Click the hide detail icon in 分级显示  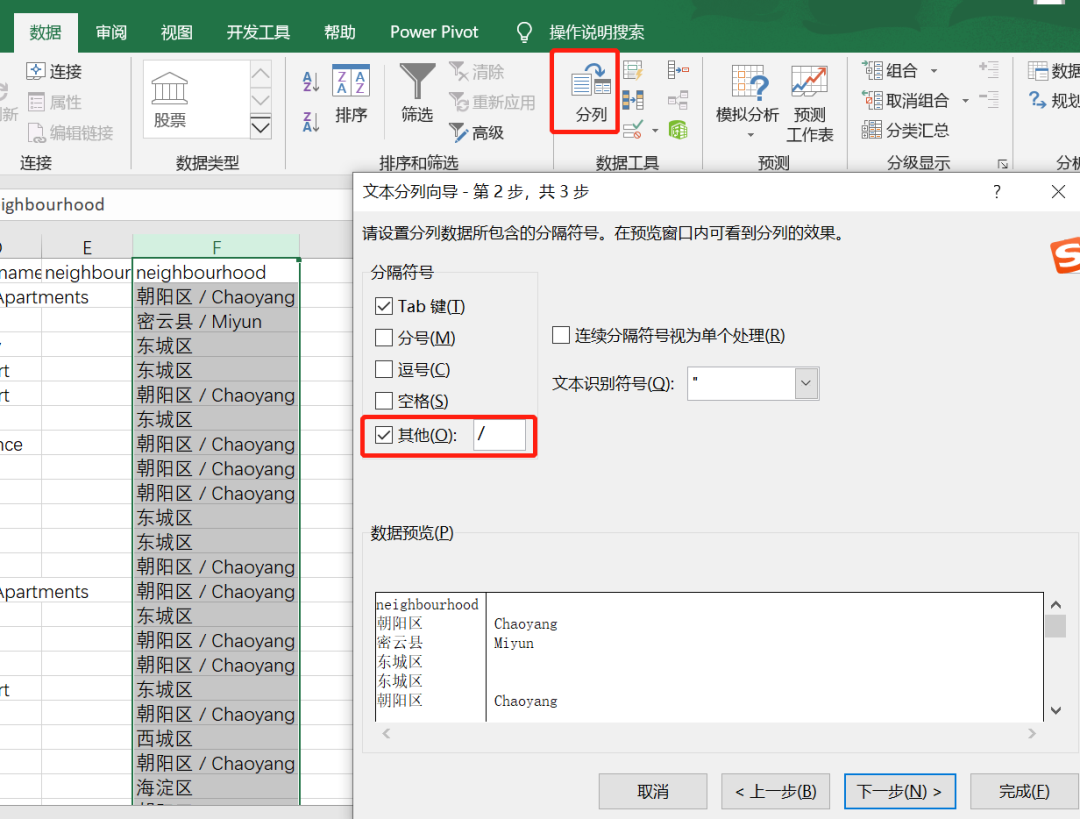[989, 100]
